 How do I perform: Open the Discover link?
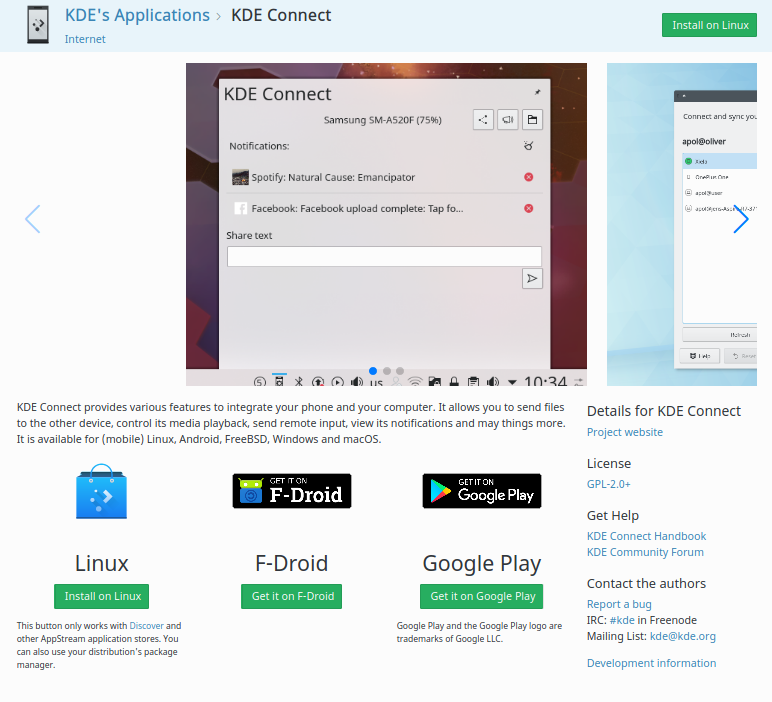coord(146,626)
